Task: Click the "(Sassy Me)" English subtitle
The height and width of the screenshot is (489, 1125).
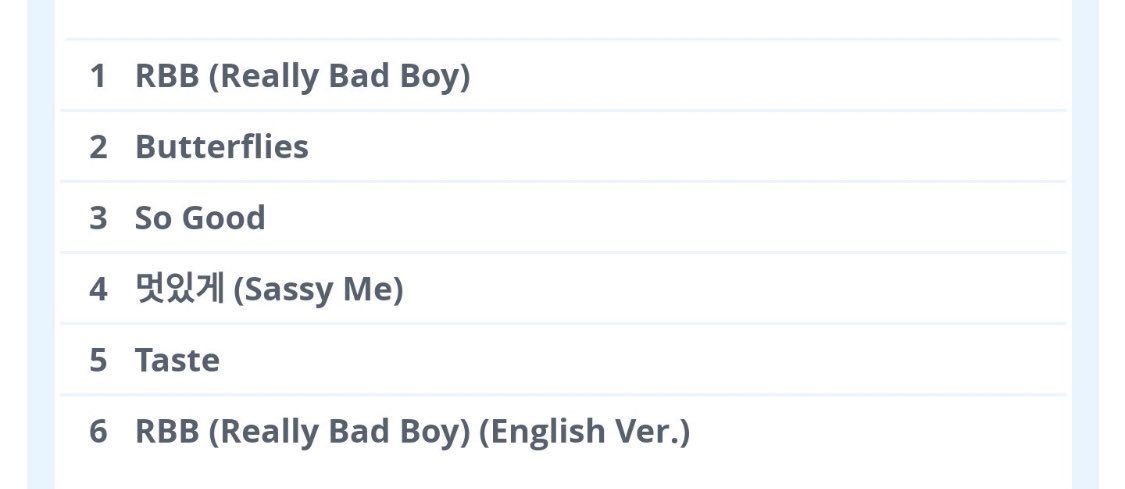Action: (x=317, y=290)
